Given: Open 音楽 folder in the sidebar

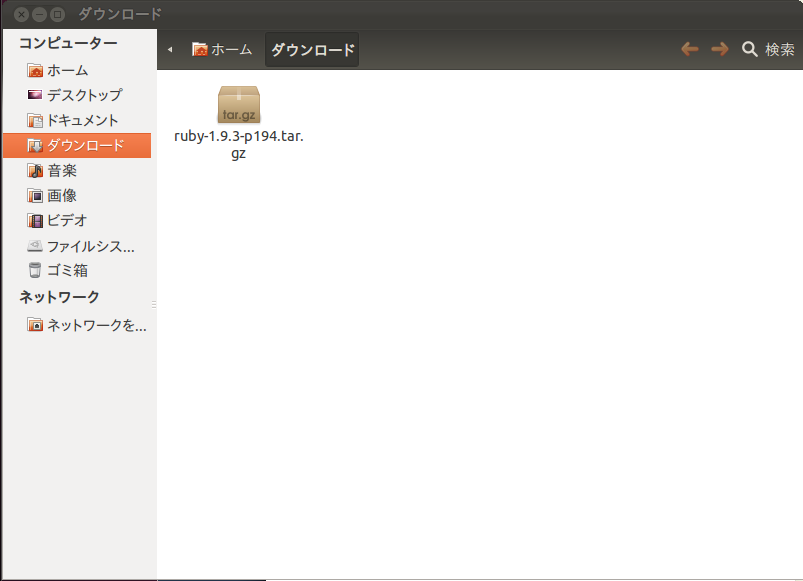Looking at the screenshot, I should pos(77,170).
